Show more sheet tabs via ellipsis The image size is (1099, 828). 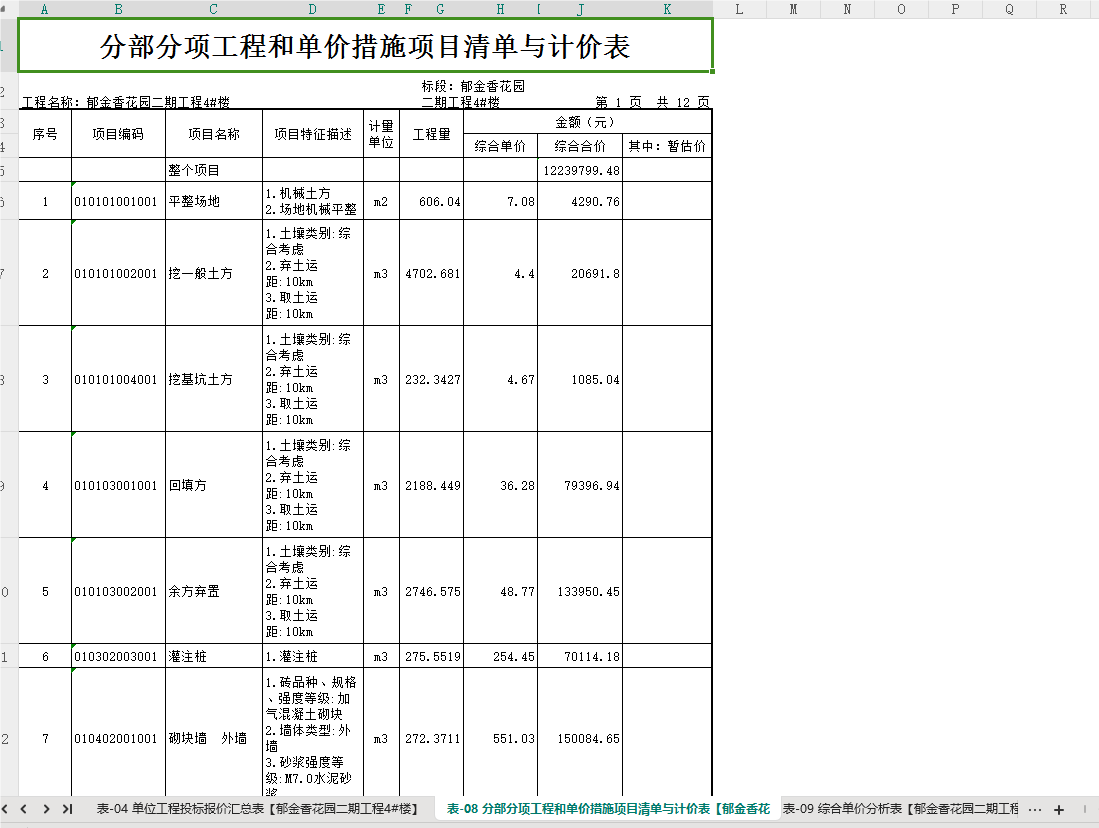pos(1035,810)
